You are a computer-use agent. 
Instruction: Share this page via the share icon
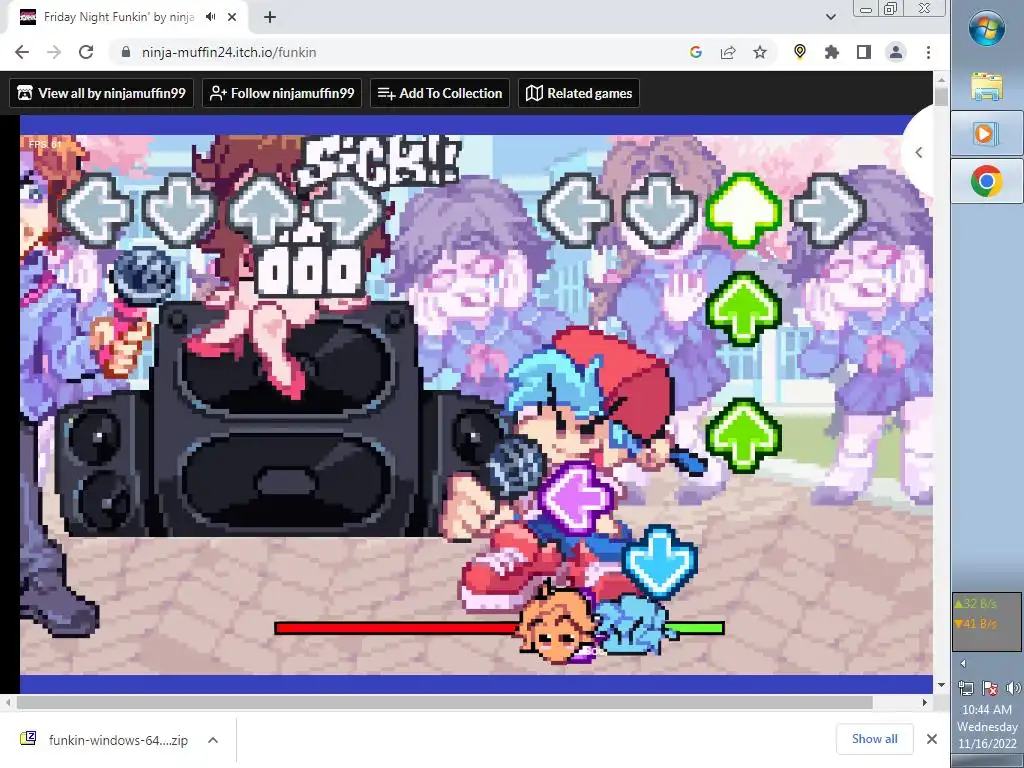tap(728, 52)
